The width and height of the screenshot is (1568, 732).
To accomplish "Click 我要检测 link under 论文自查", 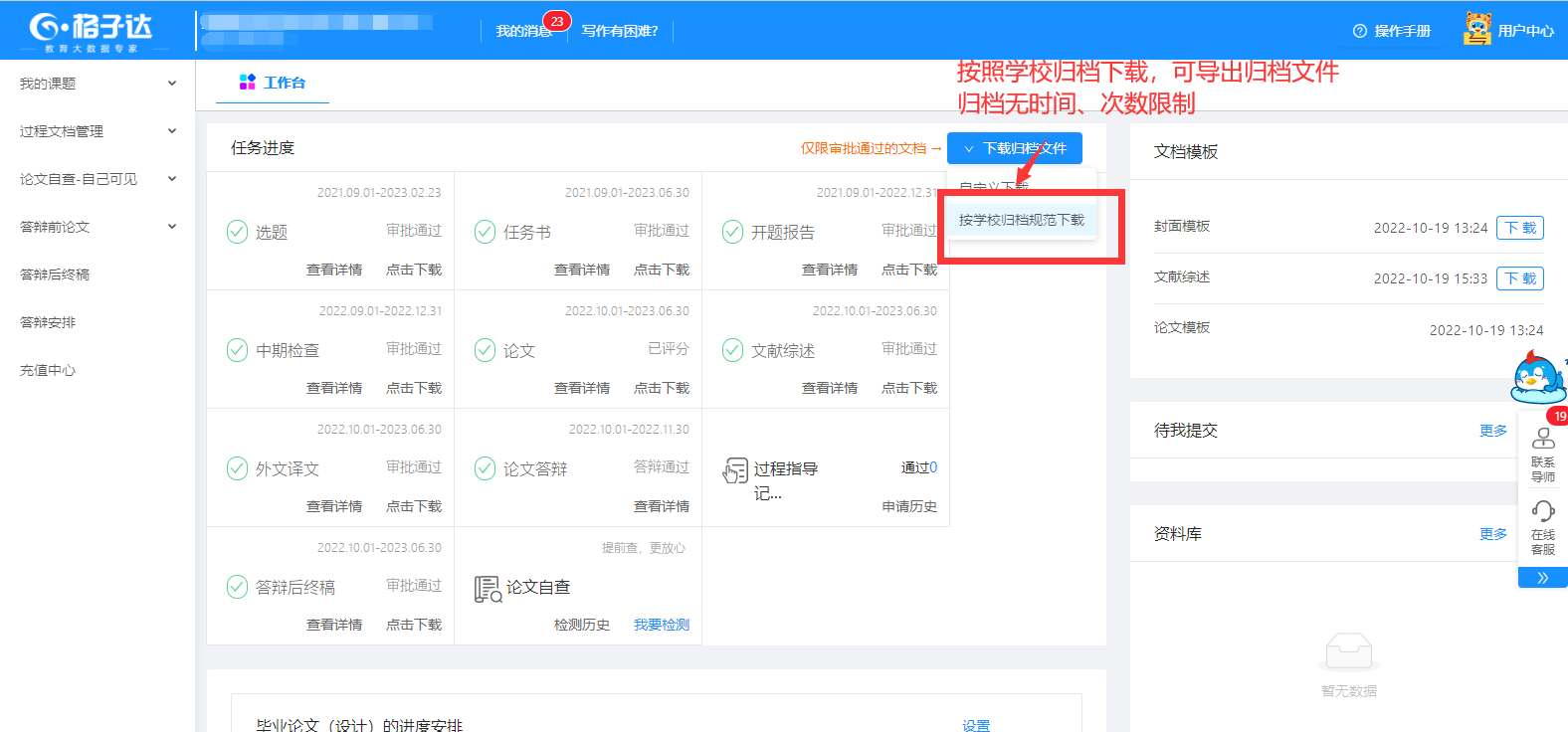I will tap(661, 625).
